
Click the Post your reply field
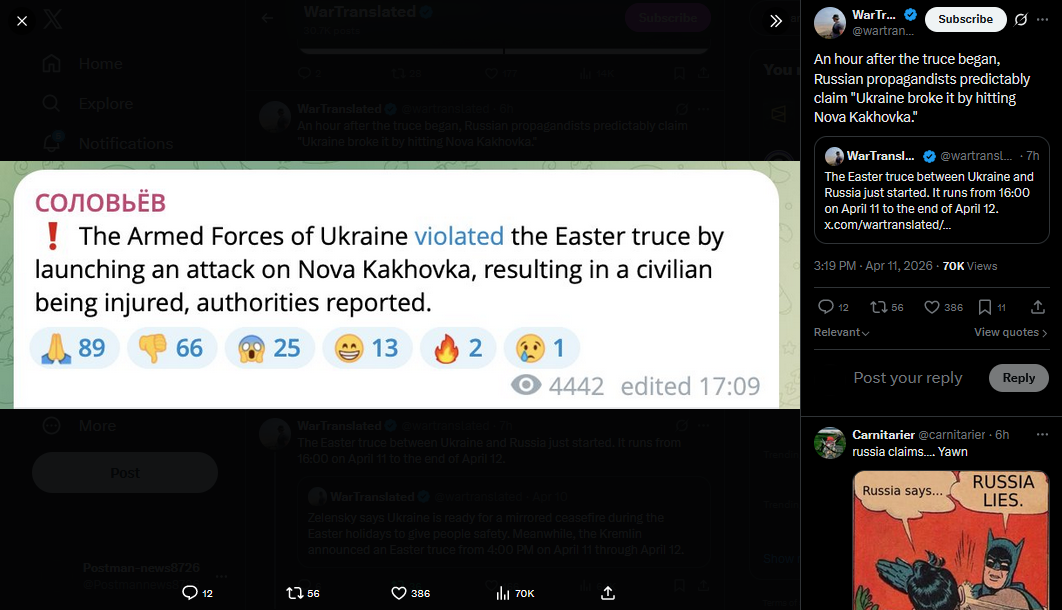908,378
